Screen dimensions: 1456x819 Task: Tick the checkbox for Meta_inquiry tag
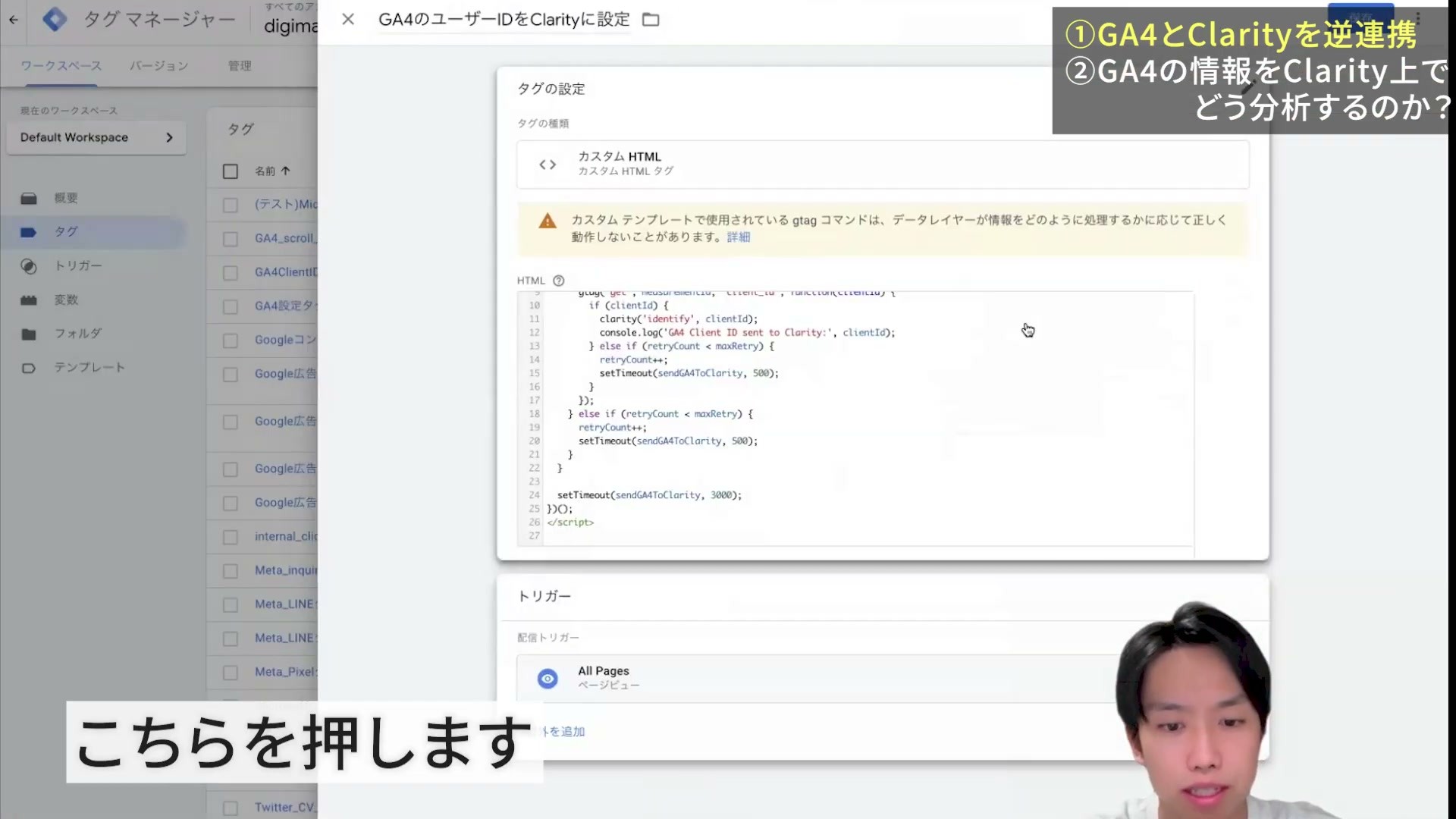231,571
